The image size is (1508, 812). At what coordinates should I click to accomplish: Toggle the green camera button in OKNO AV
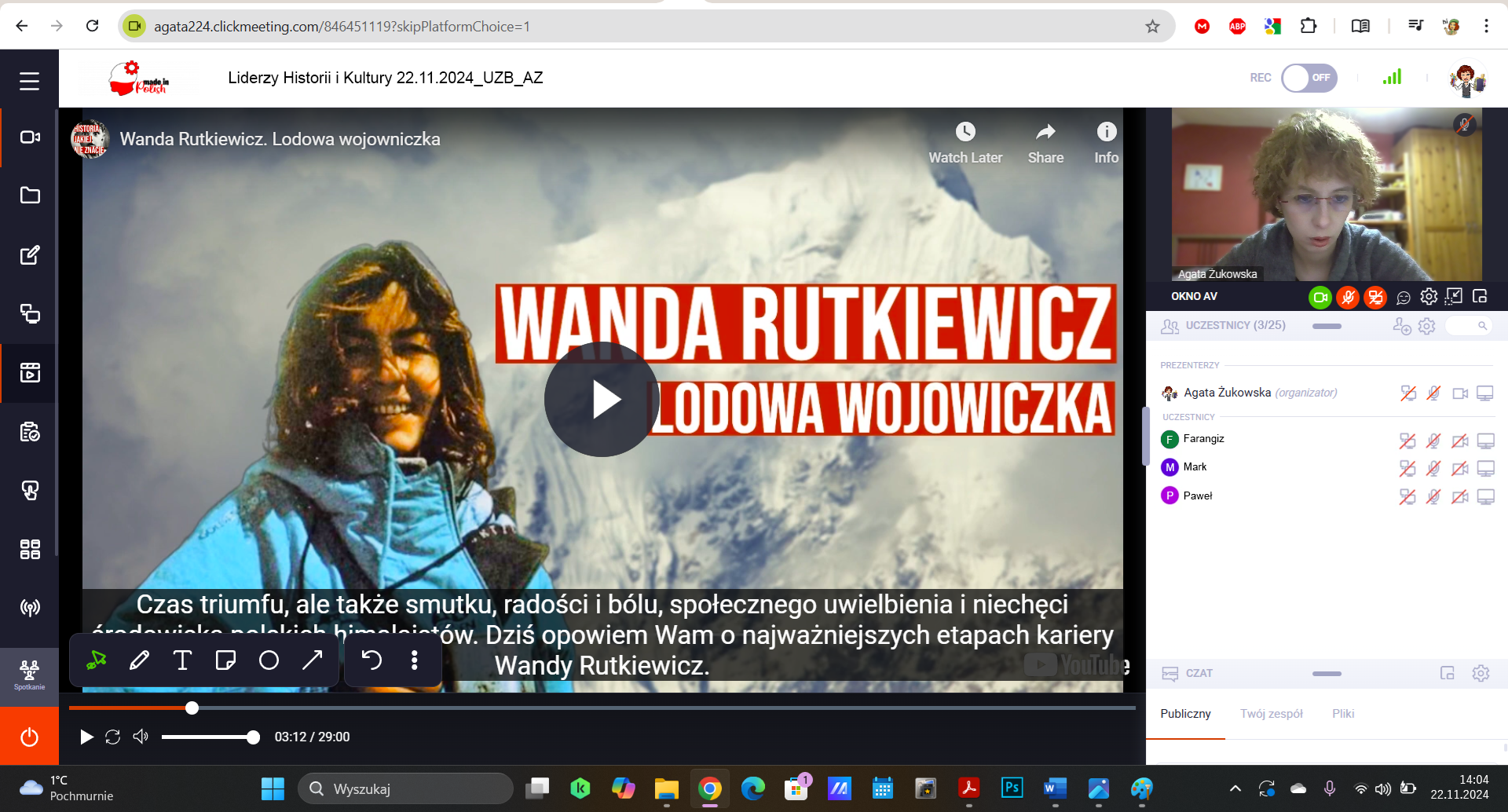pos(1320,297)
